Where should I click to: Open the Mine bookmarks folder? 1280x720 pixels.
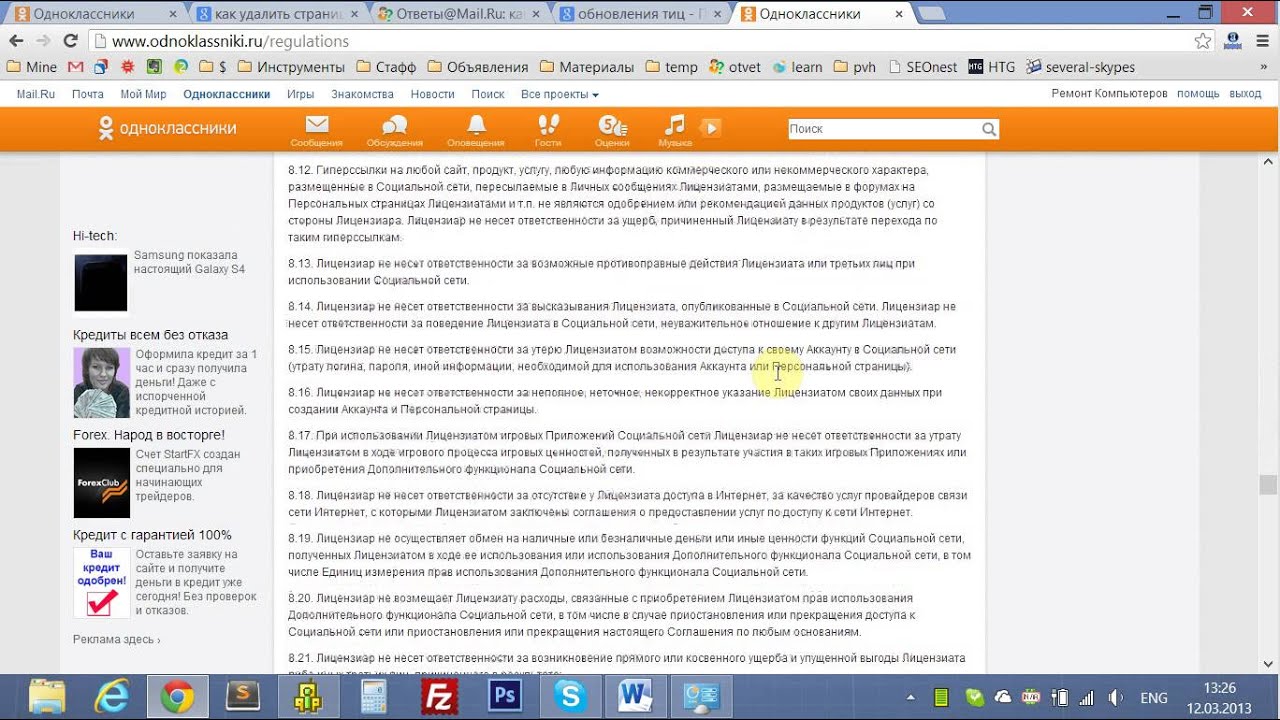[32, 67]
